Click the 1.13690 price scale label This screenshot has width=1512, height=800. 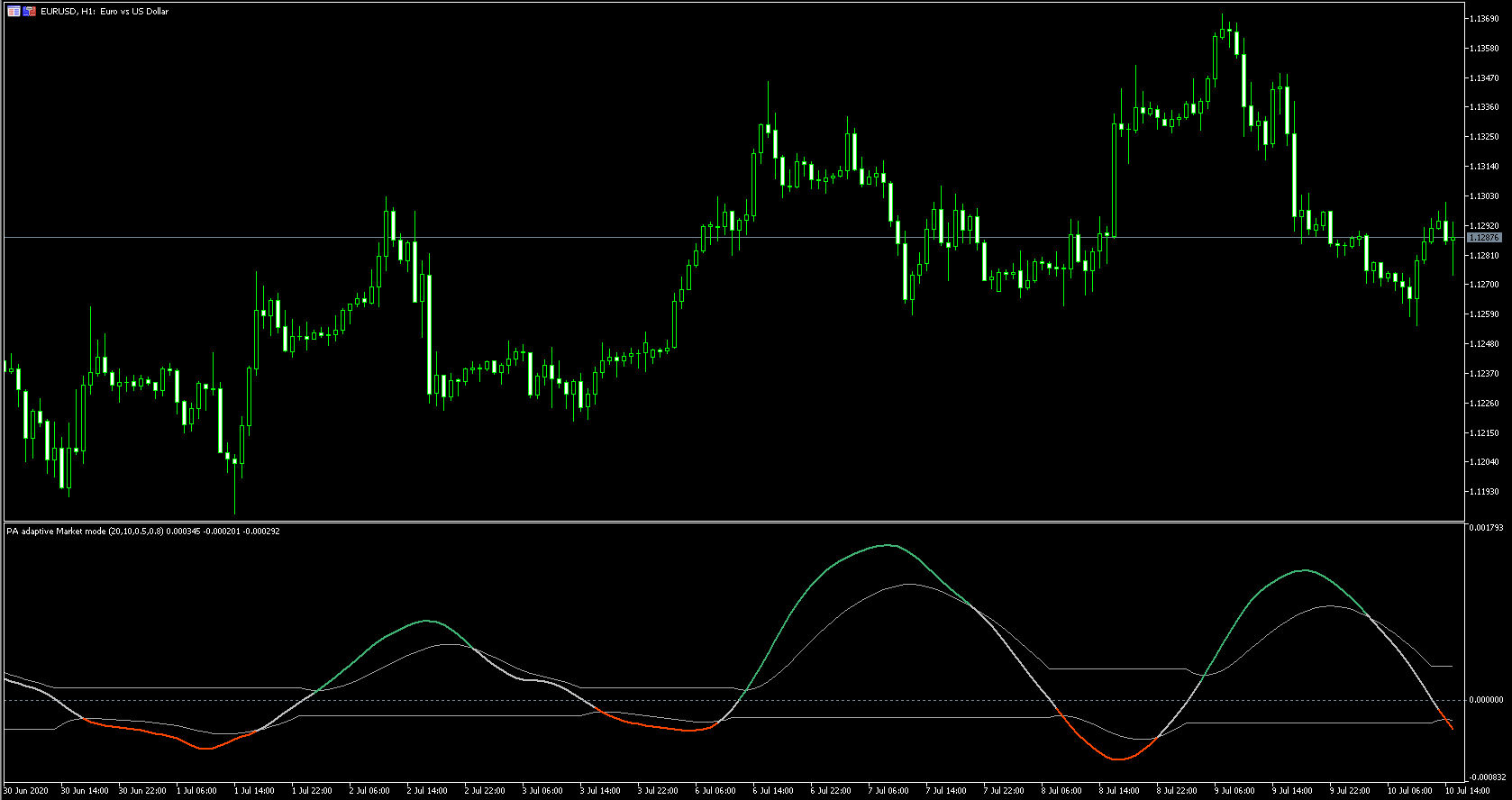coord(1483,19)
